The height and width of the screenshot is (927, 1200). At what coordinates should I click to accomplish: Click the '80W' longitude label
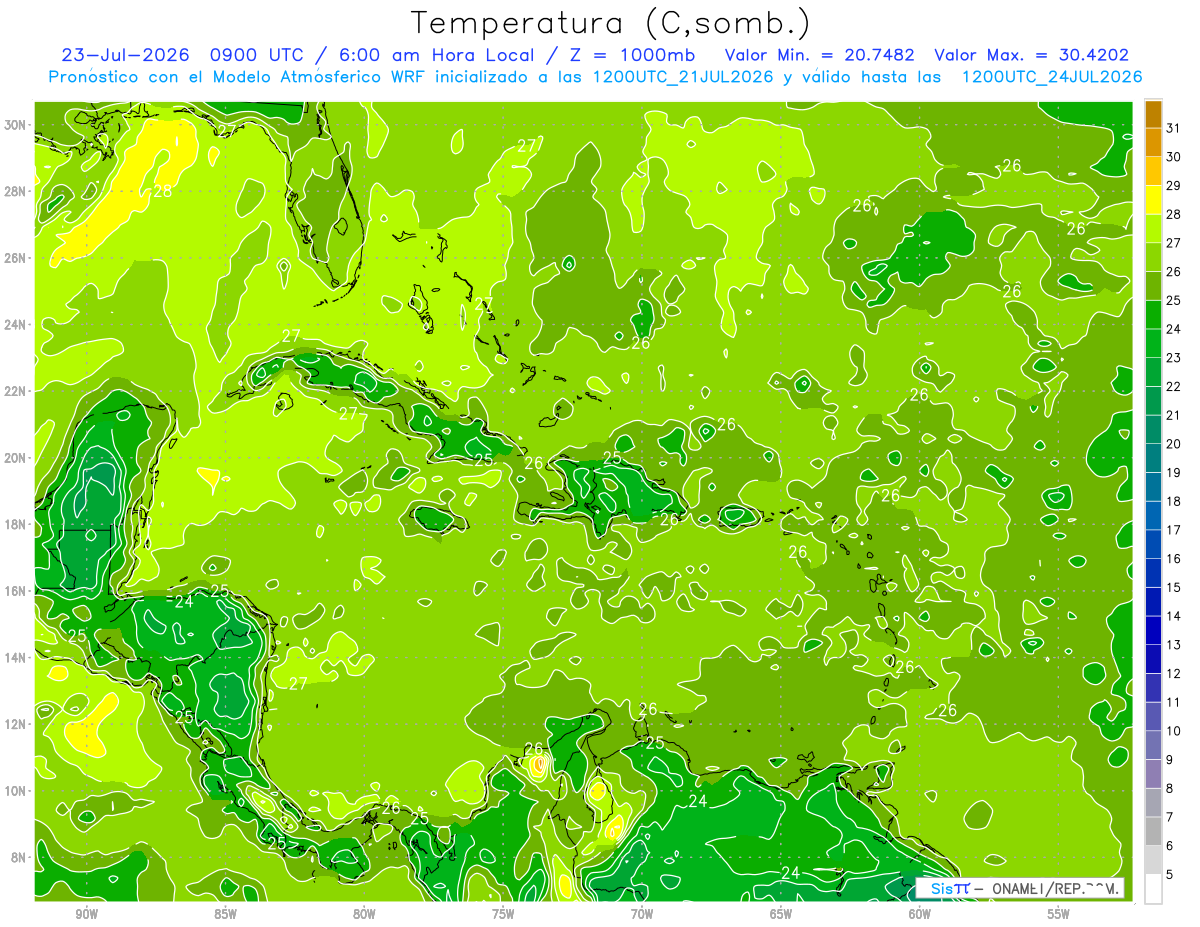(x=365, y=914)
